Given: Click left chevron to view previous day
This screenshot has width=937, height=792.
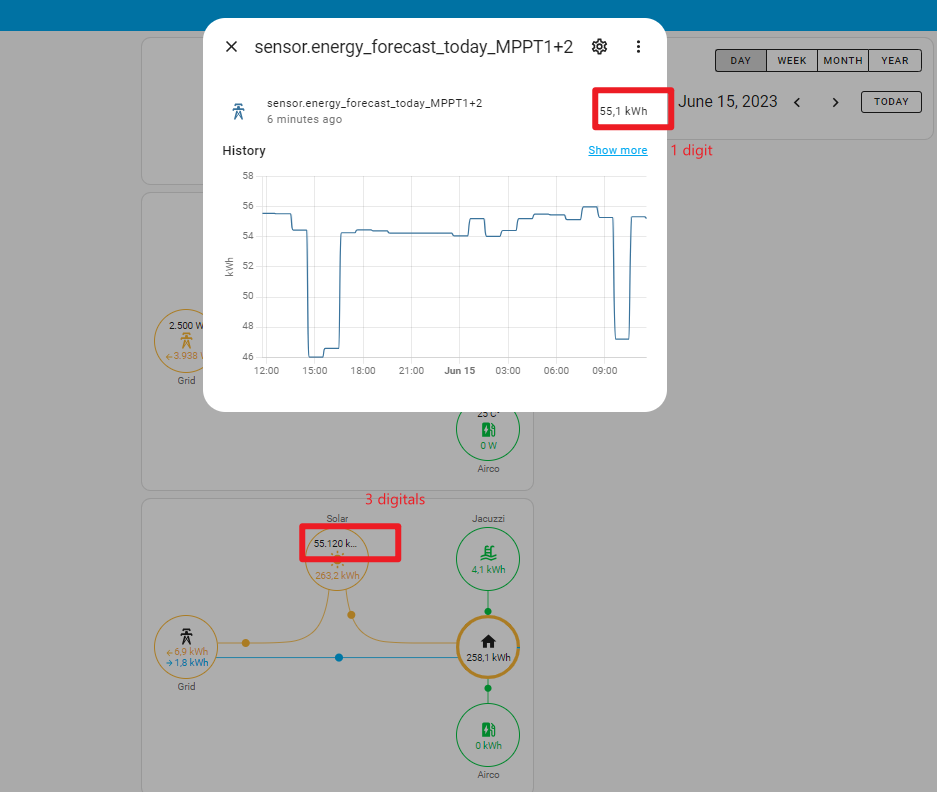Looking at the screenshot, I should [x=796, y=101].
